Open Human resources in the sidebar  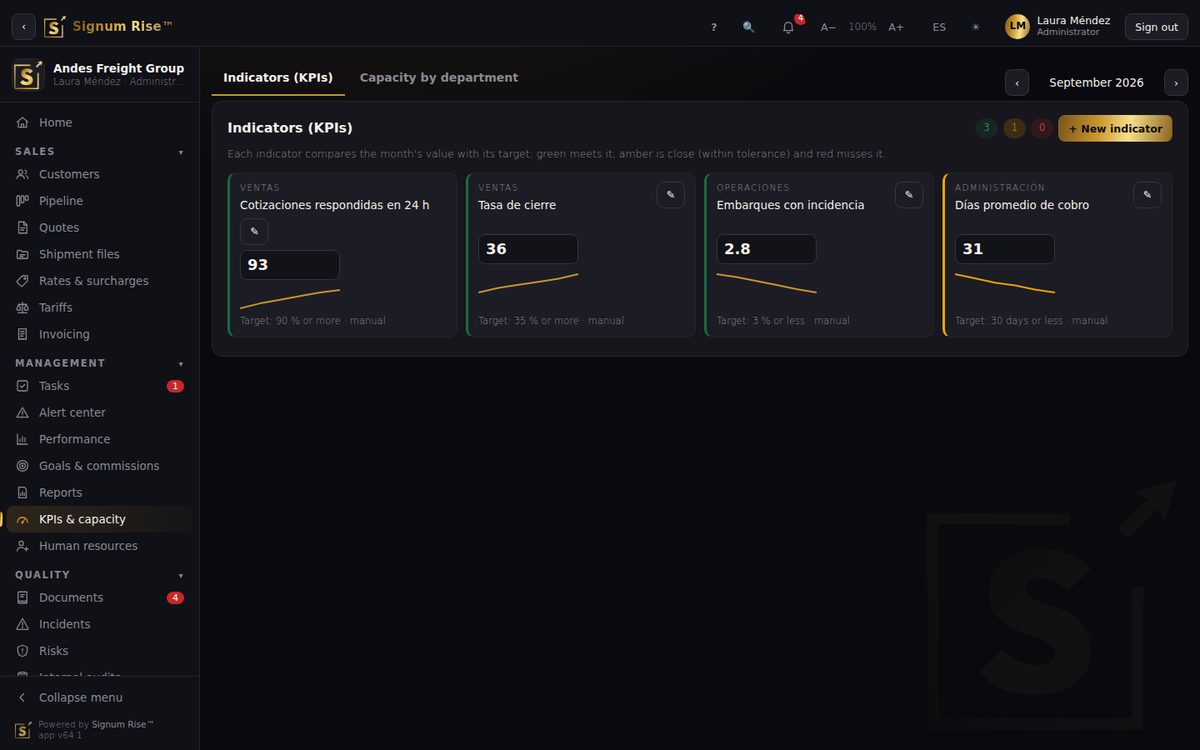pyautogui.click(x=100, y=546)
